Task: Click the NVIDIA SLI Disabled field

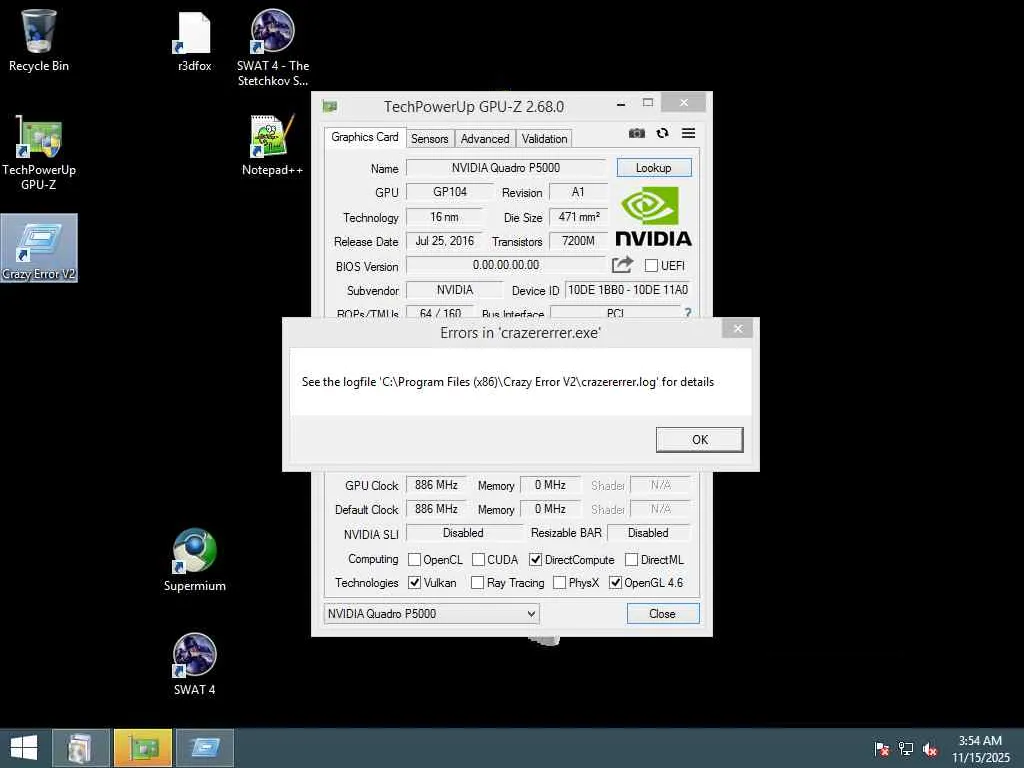Action: click(464, 533)
